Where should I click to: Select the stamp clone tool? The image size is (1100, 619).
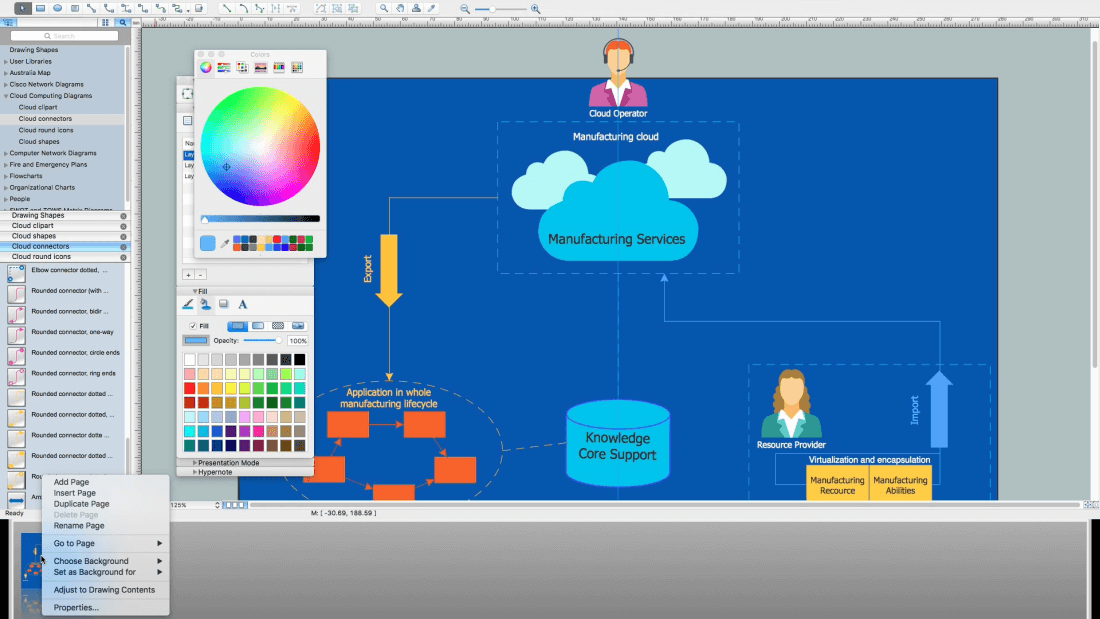click(x=416, y=8)
